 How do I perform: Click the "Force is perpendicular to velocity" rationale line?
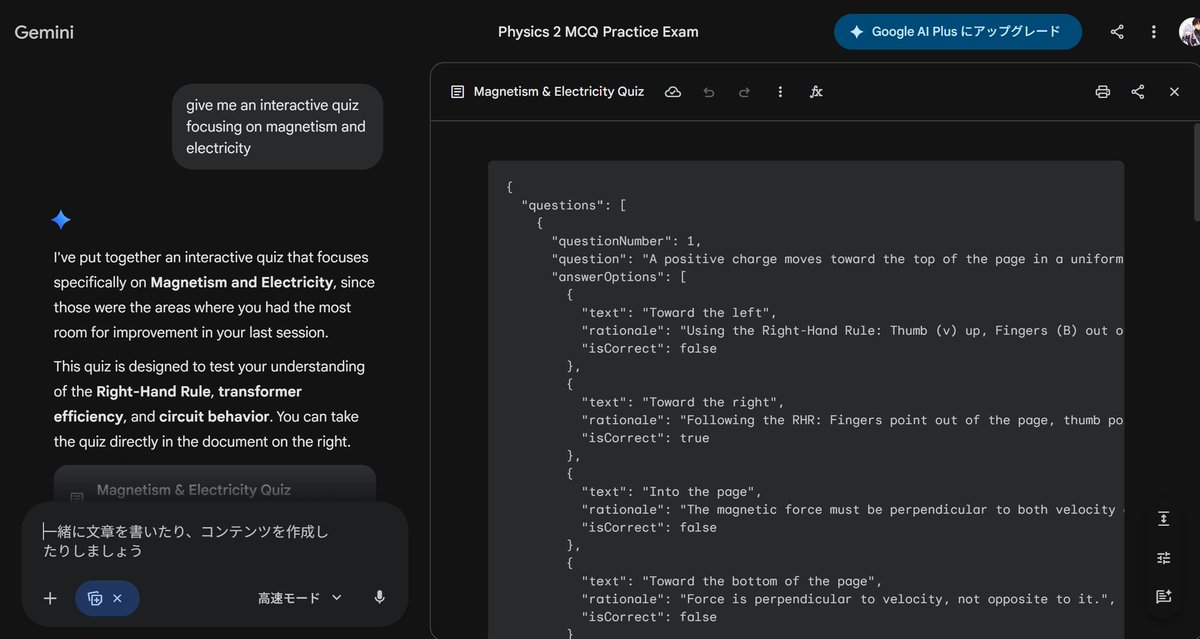click(848, 599)
